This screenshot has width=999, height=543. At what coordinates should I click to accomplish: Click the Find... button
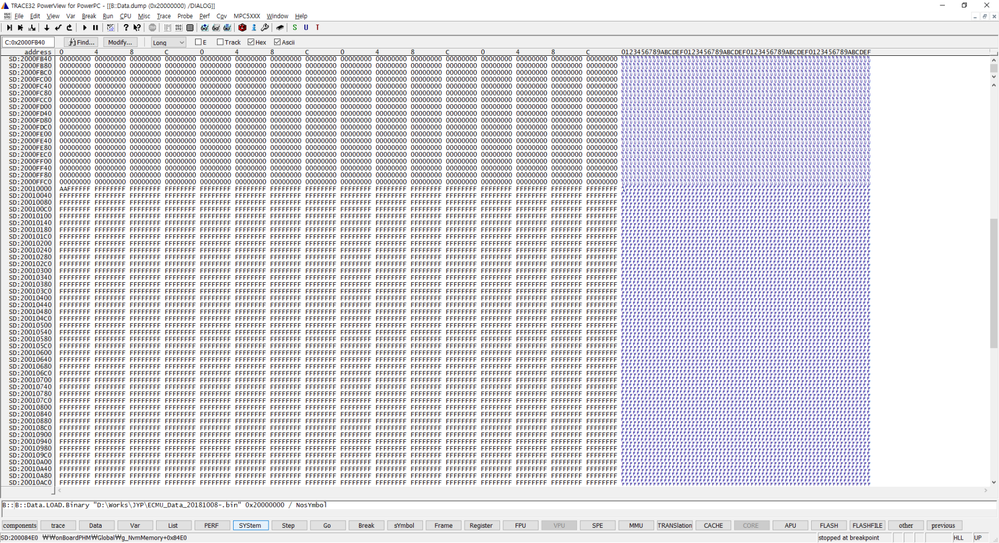[82, 42]
